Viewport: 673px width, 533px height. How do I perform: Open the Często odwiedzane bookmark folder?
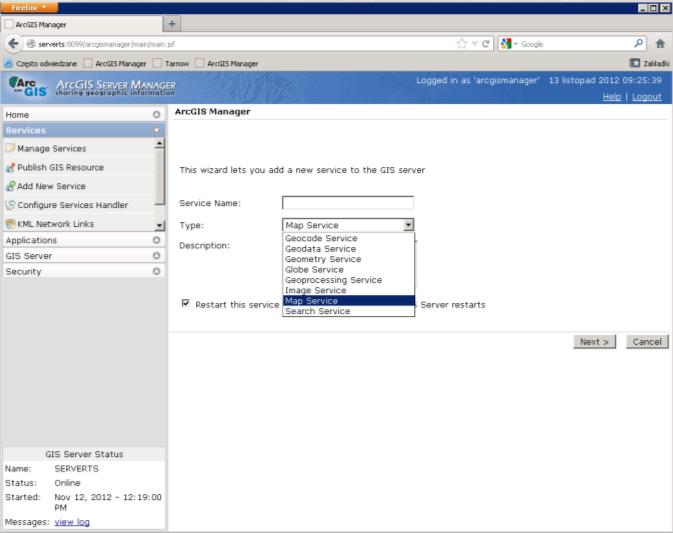coord(41,64)
